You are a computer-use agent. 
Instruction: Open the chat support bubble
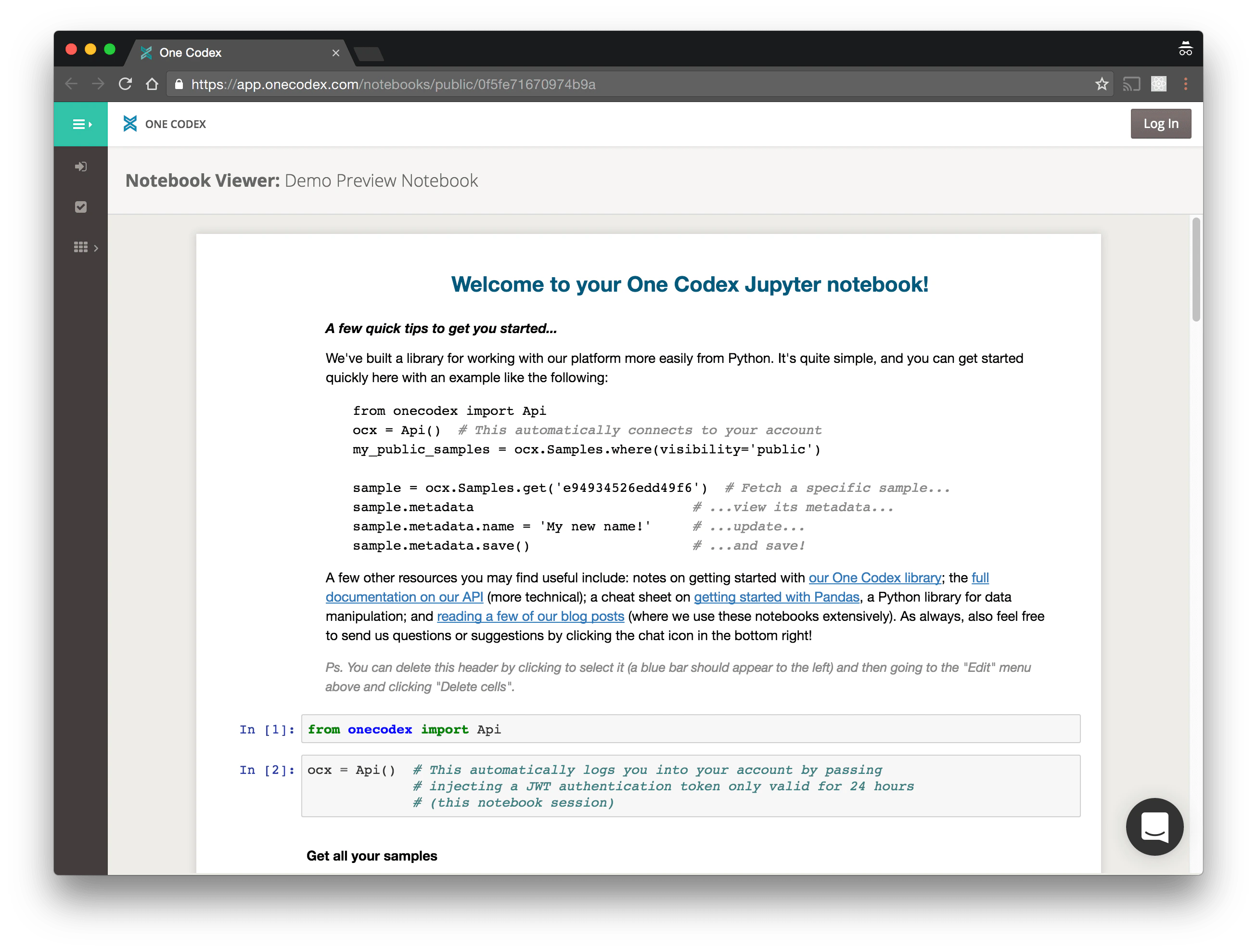[1154, 826]
